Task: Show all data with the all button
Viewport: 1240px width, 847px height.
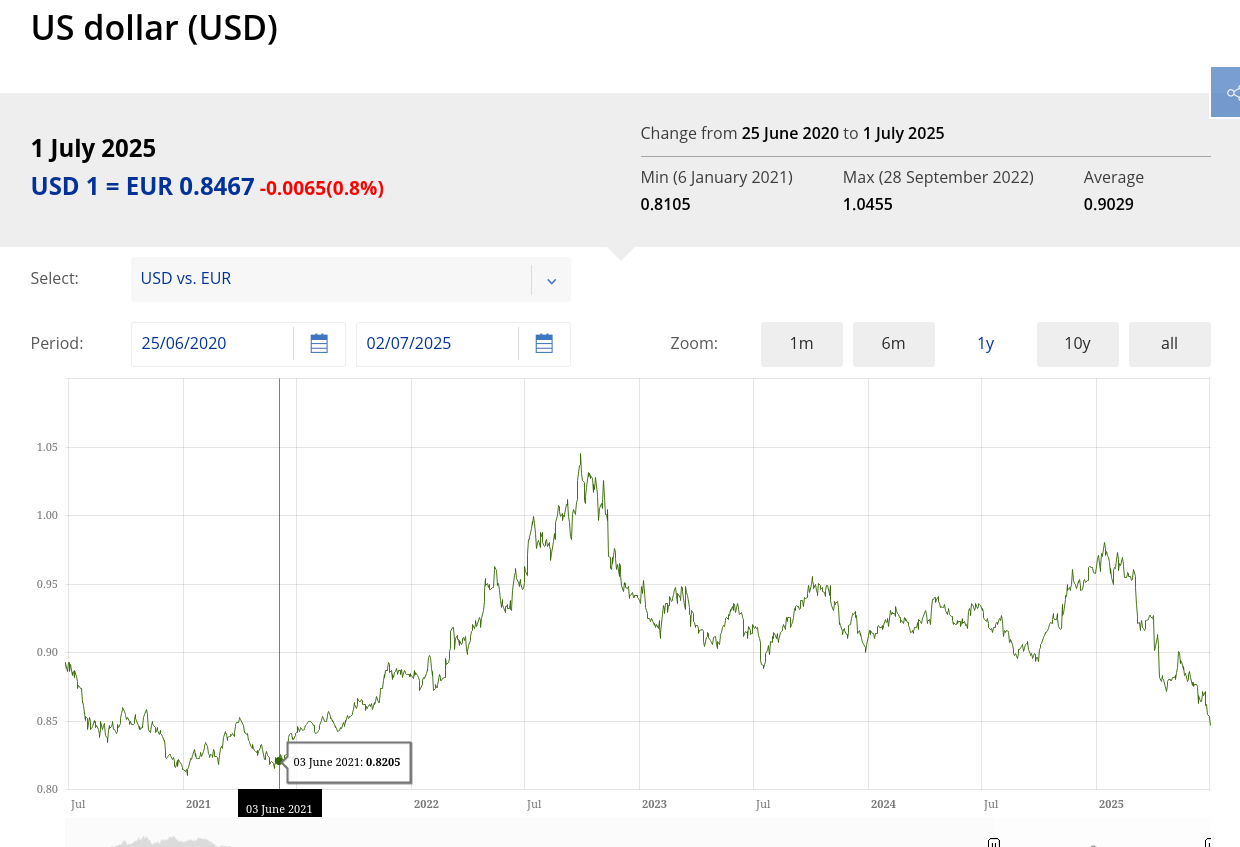Action: tap(1170, 344)
